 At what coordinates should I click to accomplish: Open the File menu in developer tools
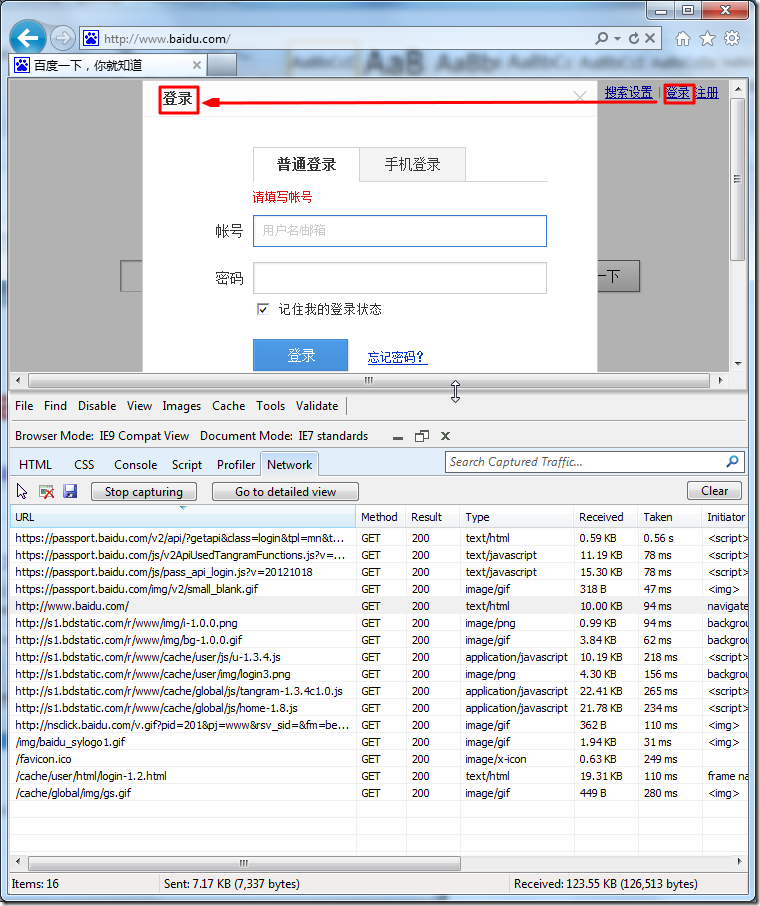[24, 406]
